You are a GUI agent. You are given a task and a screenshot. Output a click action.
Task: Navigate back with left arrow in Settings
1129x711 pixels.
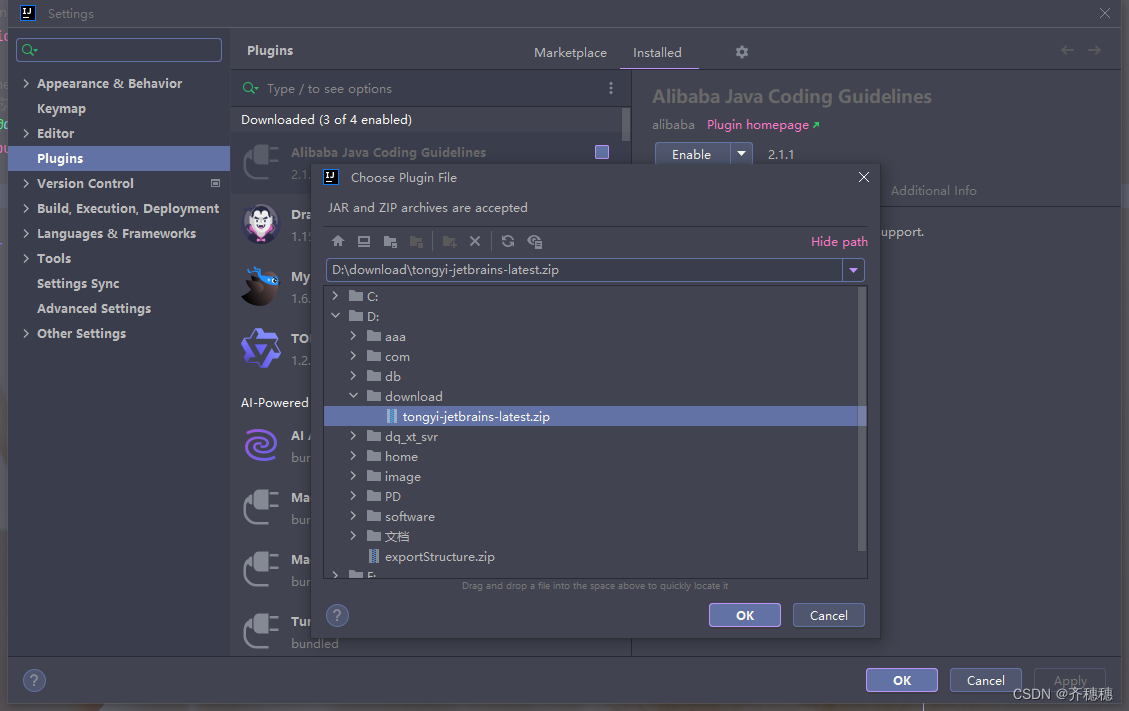pos(1067,50)
